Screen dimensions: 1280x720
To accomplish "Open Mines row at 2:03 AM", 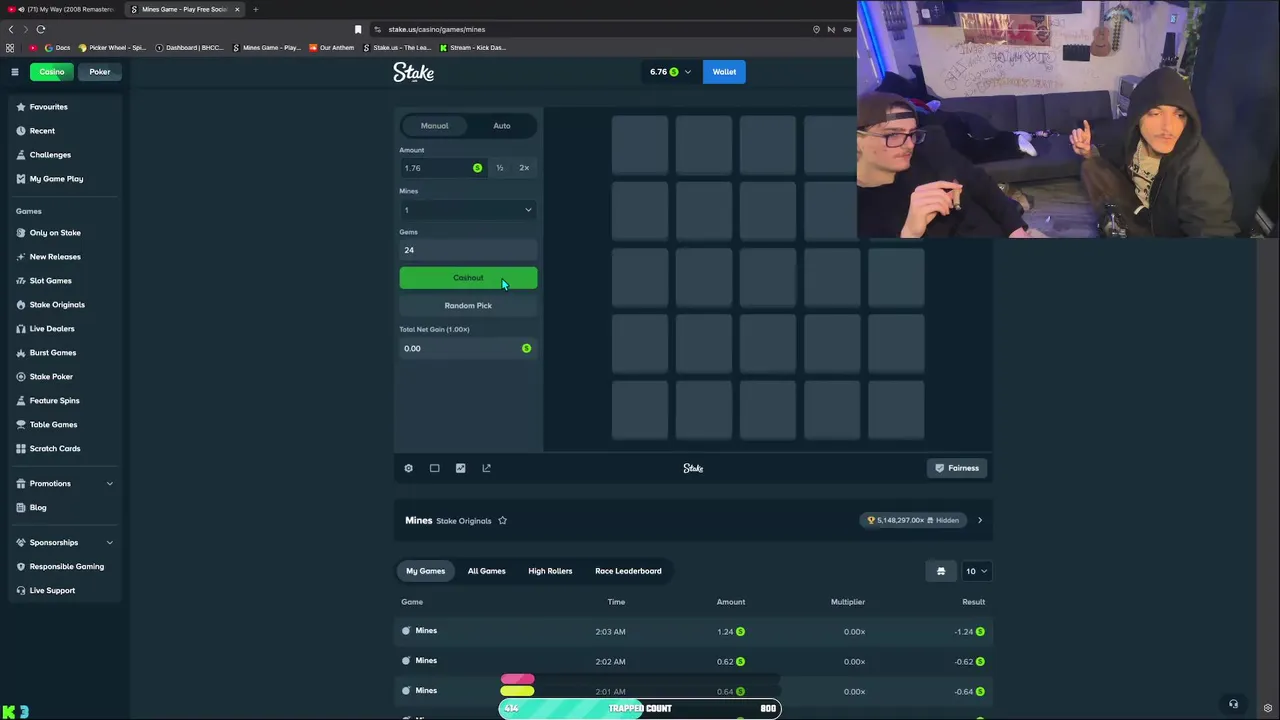I will pos(693,631).
